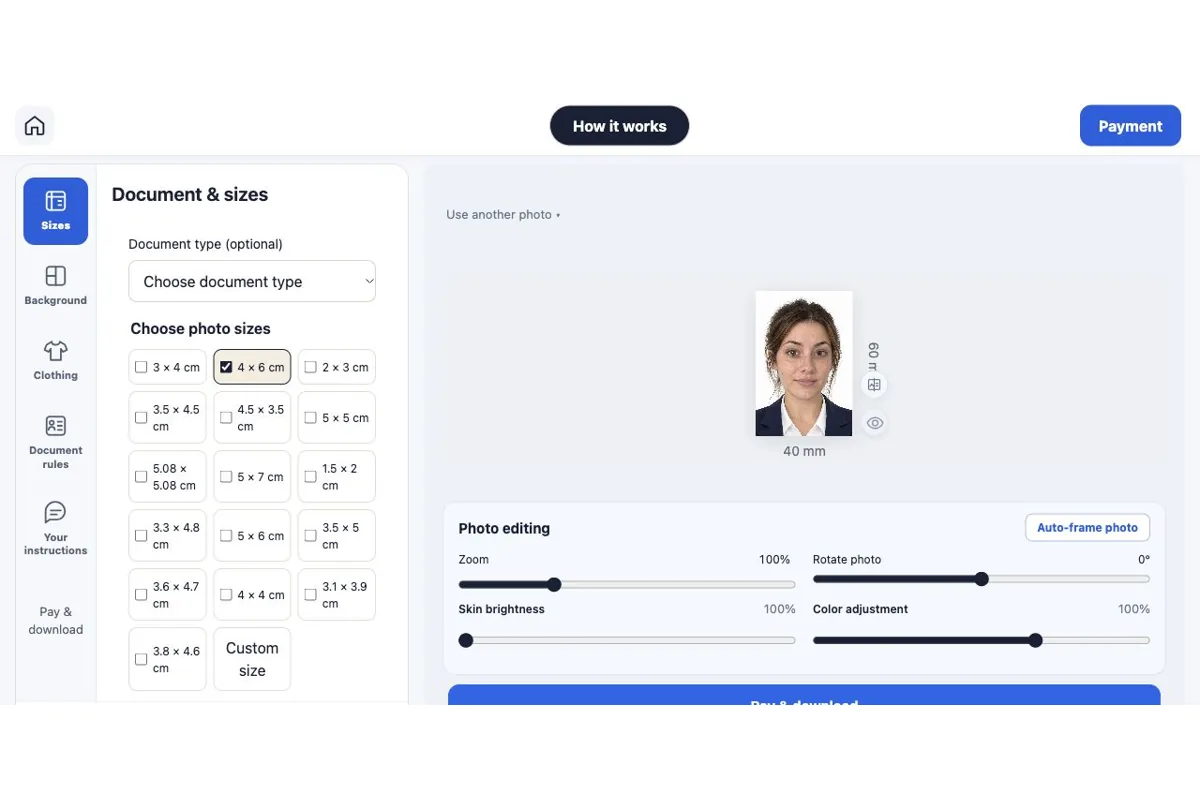This screenshot has width=1200, height=800.
Task: Click the passport photo preview thumbnail
Action: (x=804, y=364)
